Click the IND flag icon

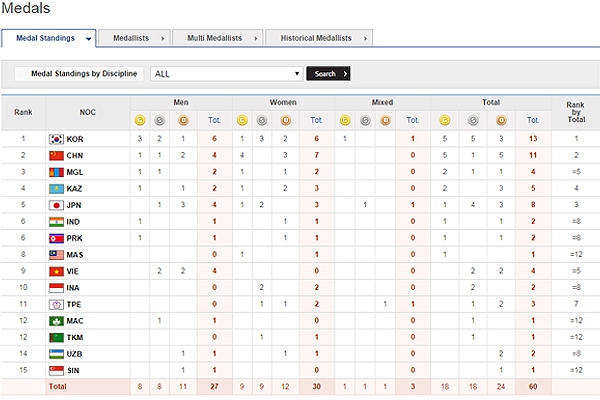click(56, 222)
